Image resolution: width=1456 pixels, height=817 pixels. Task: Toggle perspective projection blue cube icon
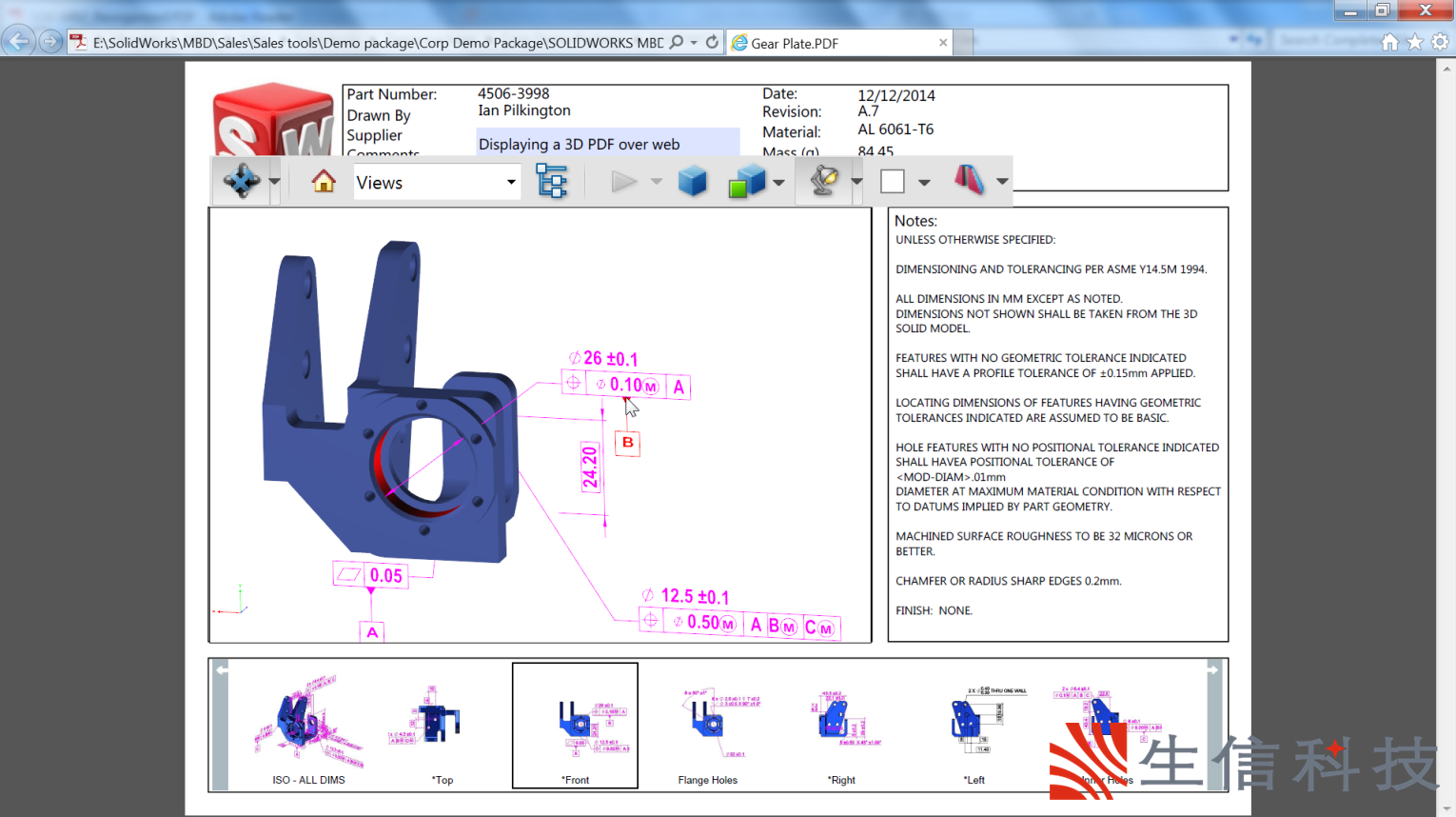[693, 181]
